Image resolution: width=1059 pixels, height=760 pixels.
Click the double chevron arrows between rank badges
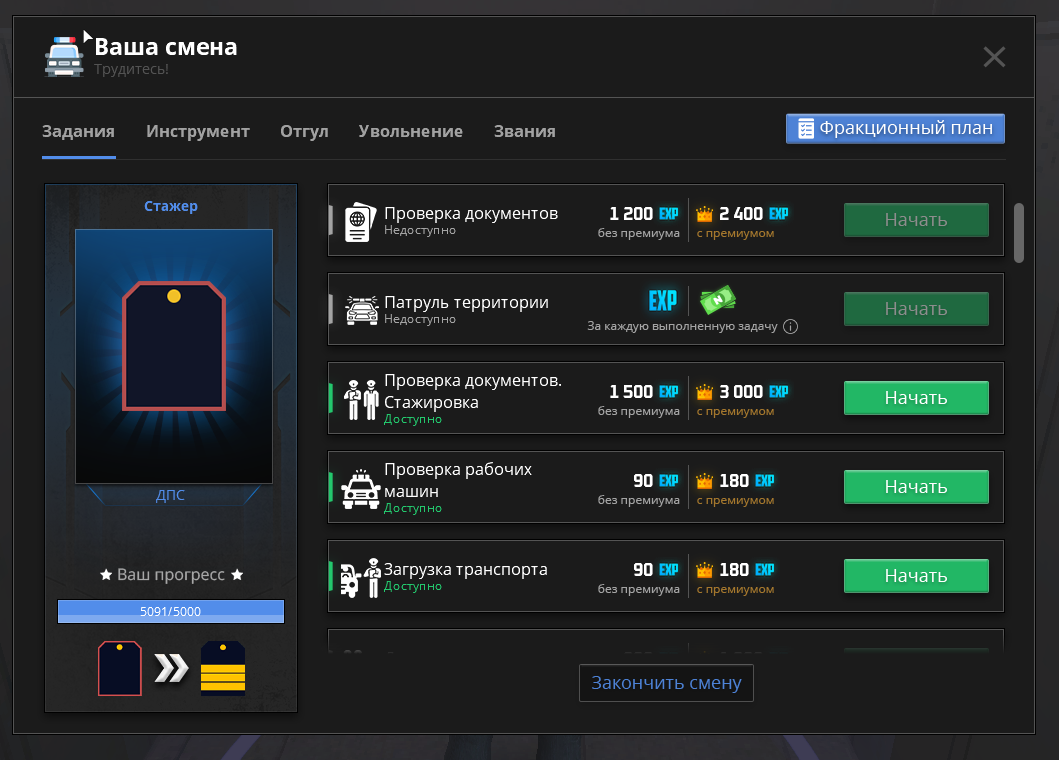tap(172, 668)
